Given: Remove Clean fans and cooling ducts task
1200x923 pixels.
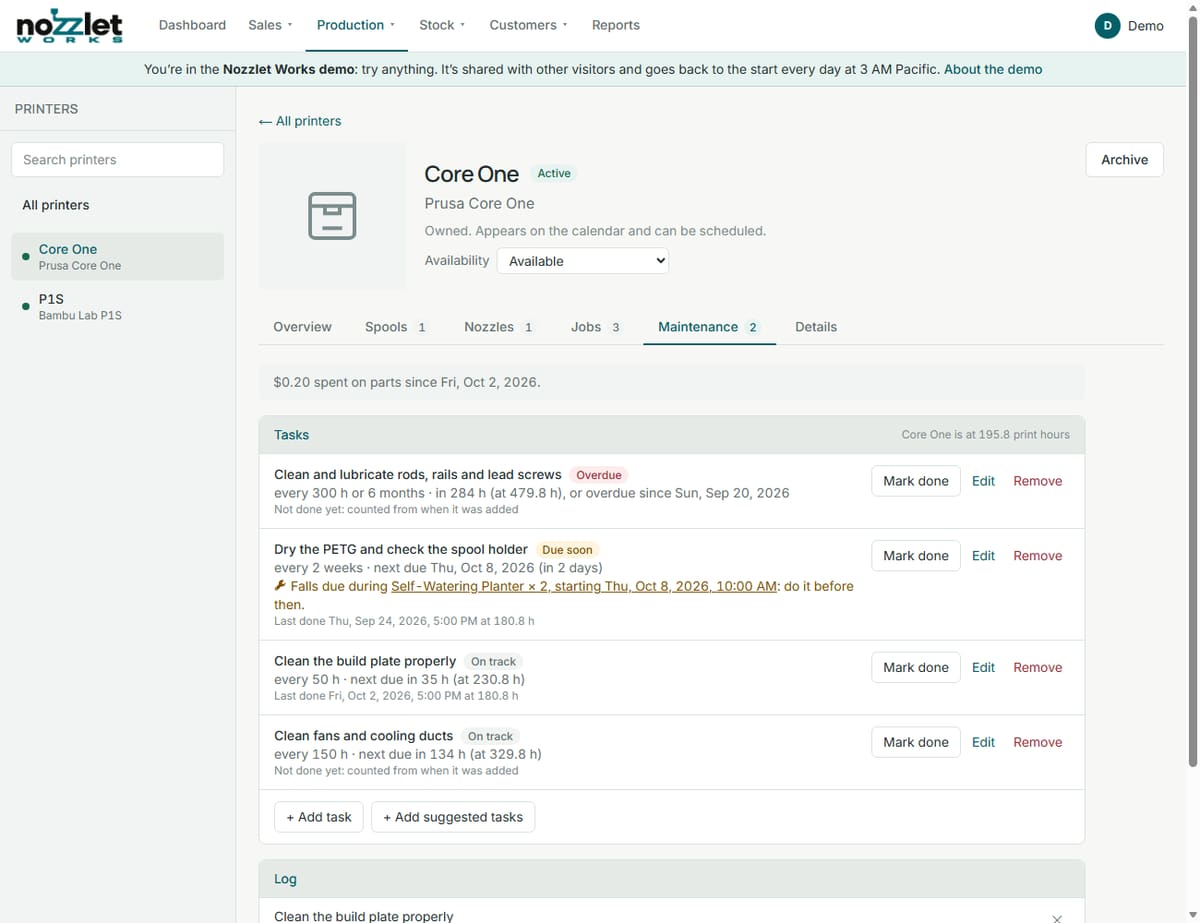Looking at the screenshot, I should tap(1038, 742).
